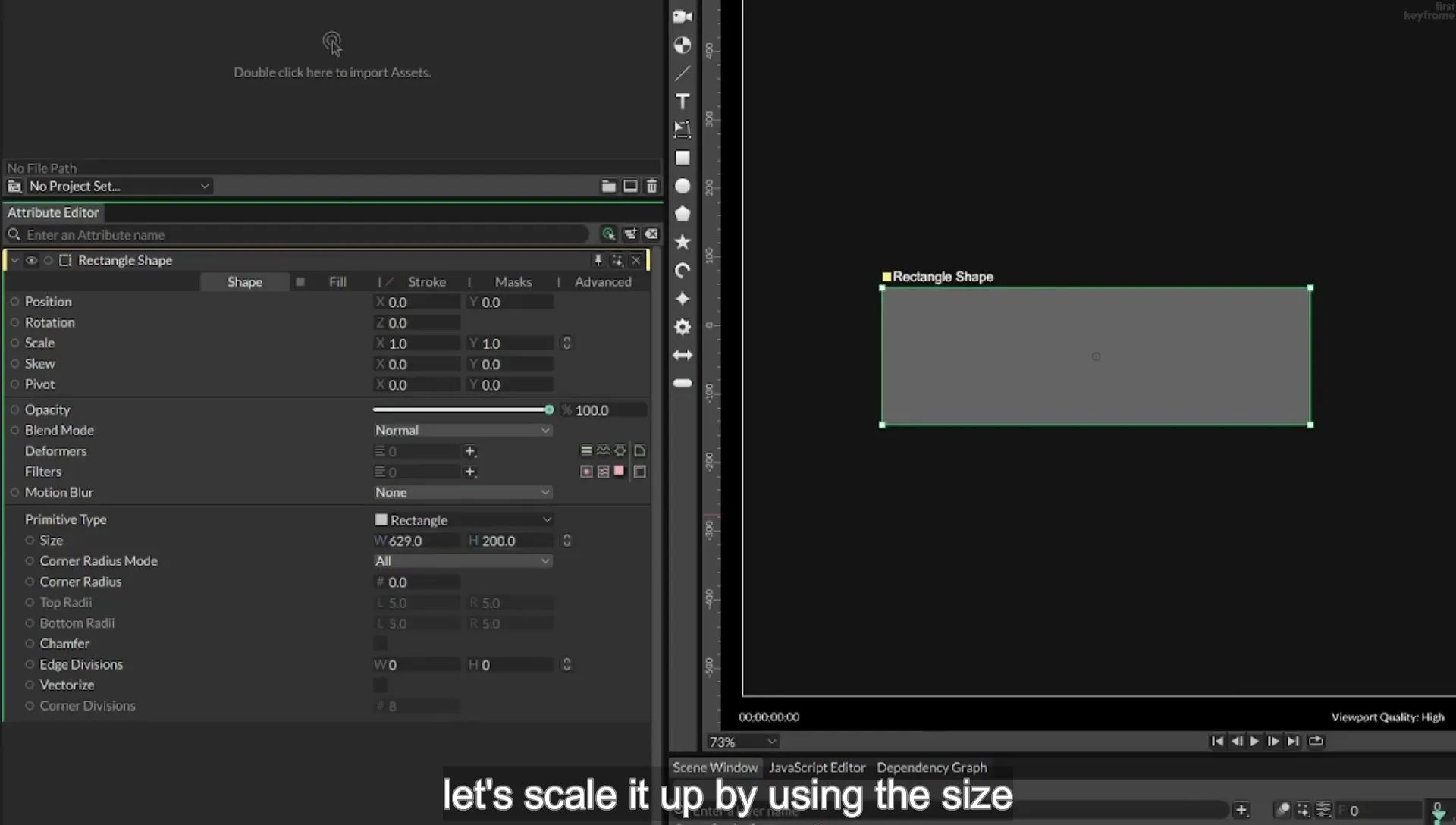The image size is (1456, 825).
Task: Switch to the Fill tab
Action: pos(337,281)
